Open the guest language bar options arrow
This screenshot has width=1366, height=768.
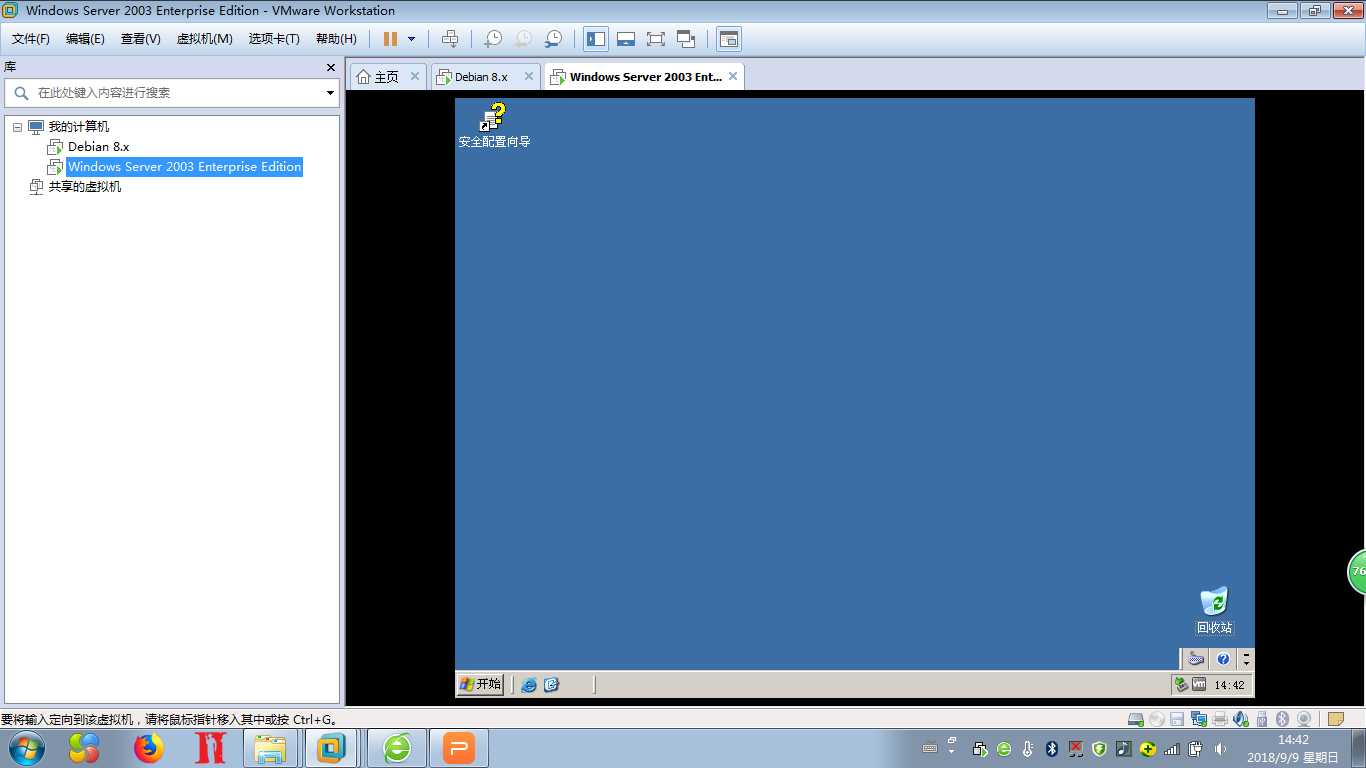click(1246, 659)
